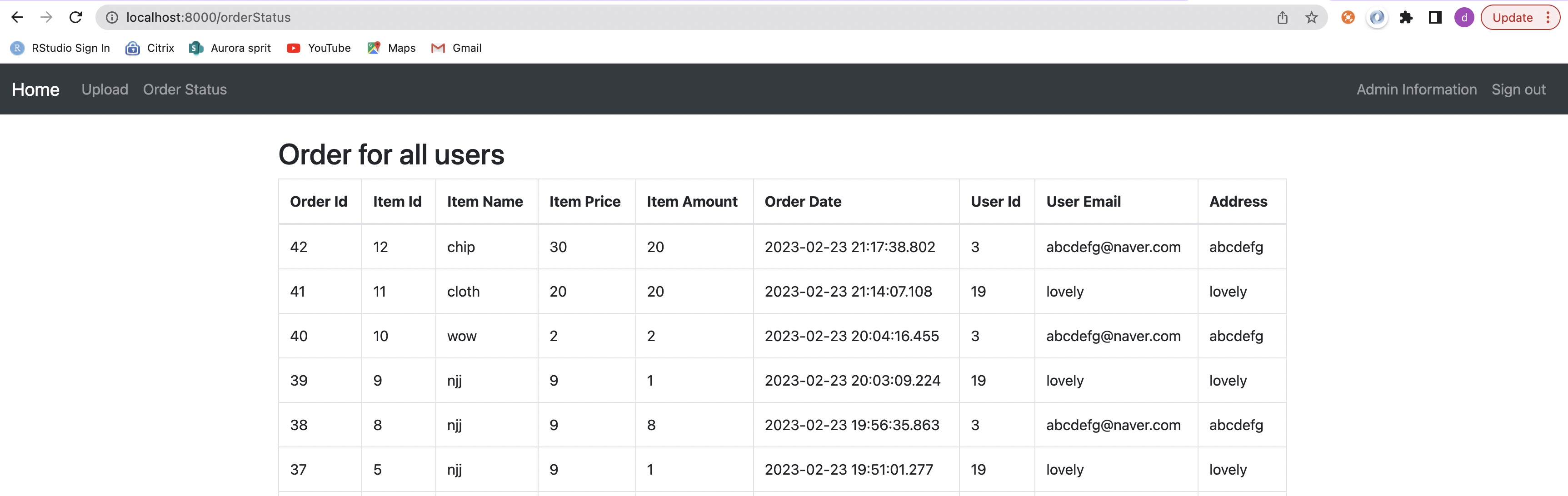
Task: Click date 2023-02-23 20:04:16.455
Action: pyautogui.click(x=852, y=336)
